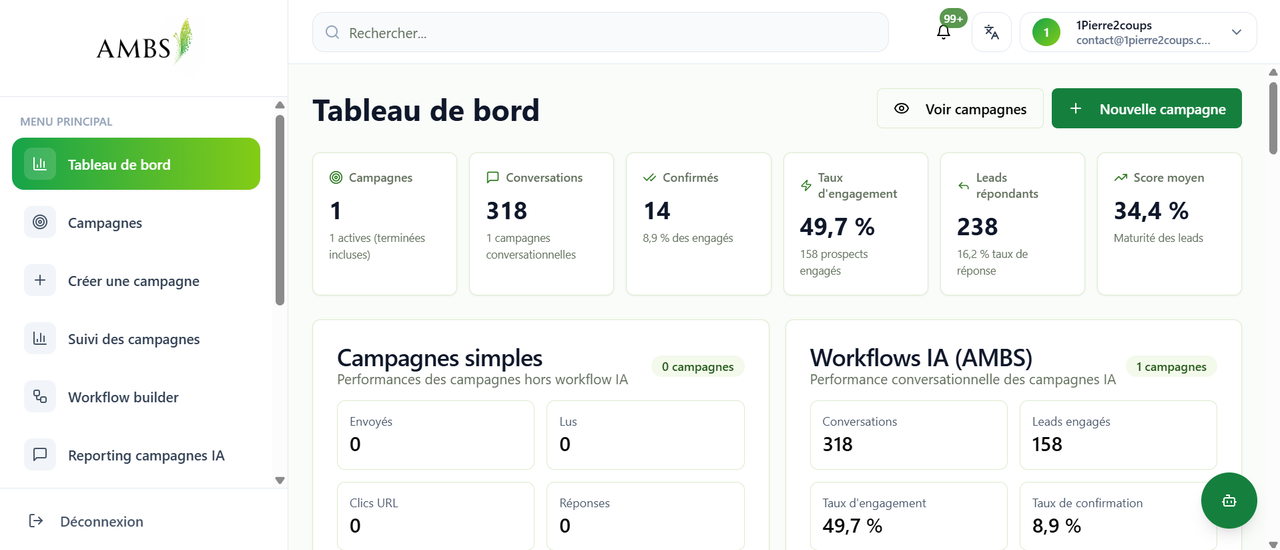Click the target icon on Campagnes card
The image size is (1280, 550).
click(x=336, y=177)
